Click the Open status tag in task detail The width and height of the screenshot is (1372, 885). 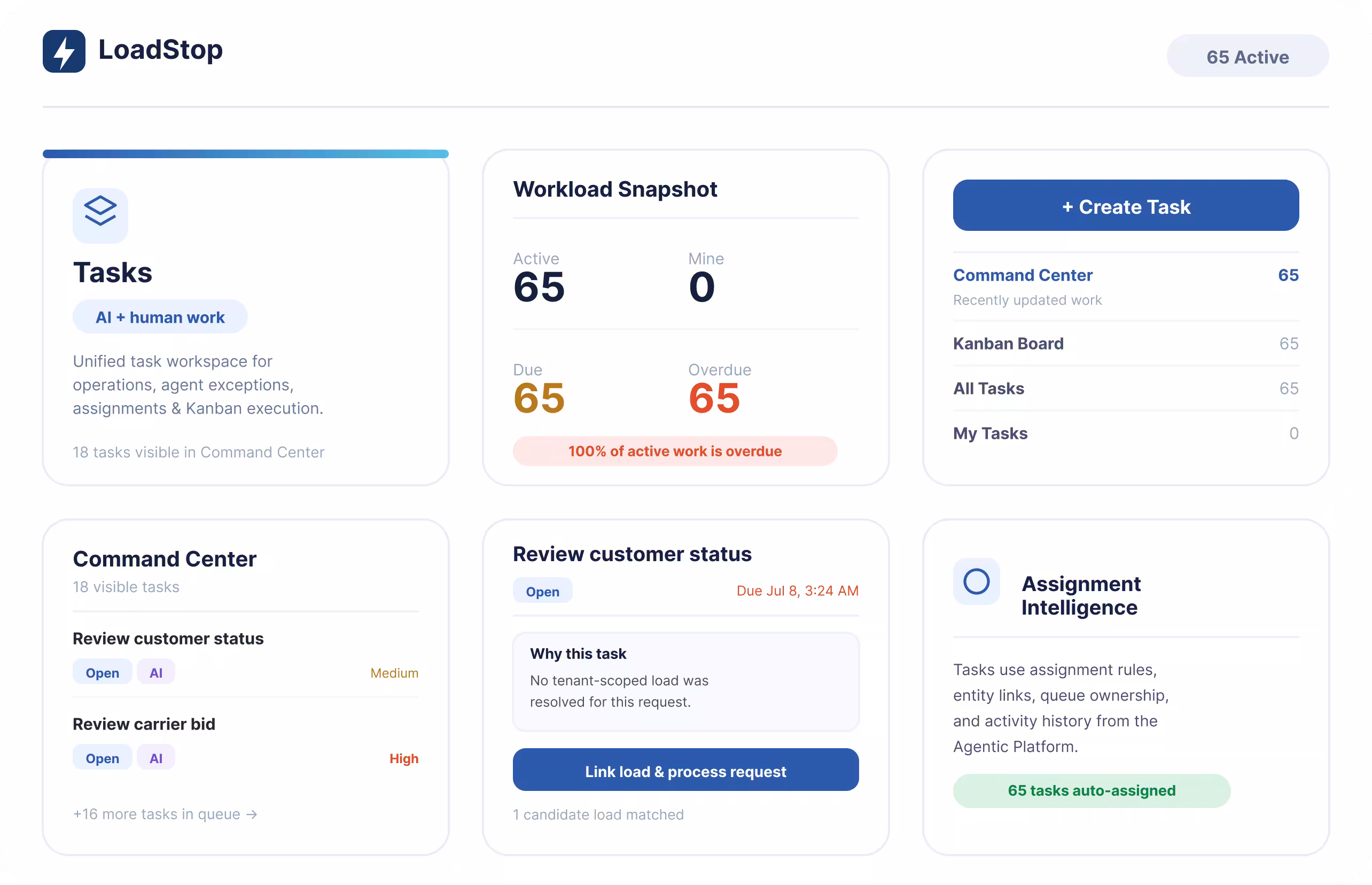point(542,591)
